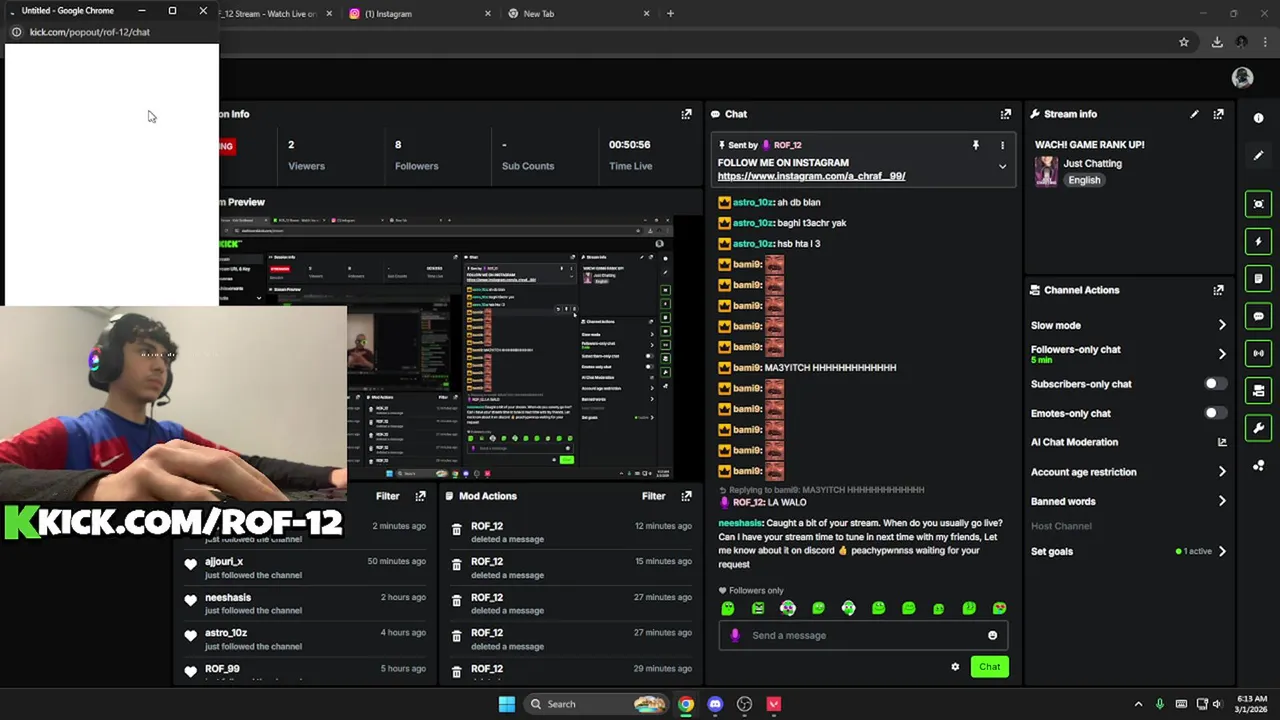1280x720 pixels.
Task: Toggle channel actions widget in sidebar
Action: point(1258,391)
